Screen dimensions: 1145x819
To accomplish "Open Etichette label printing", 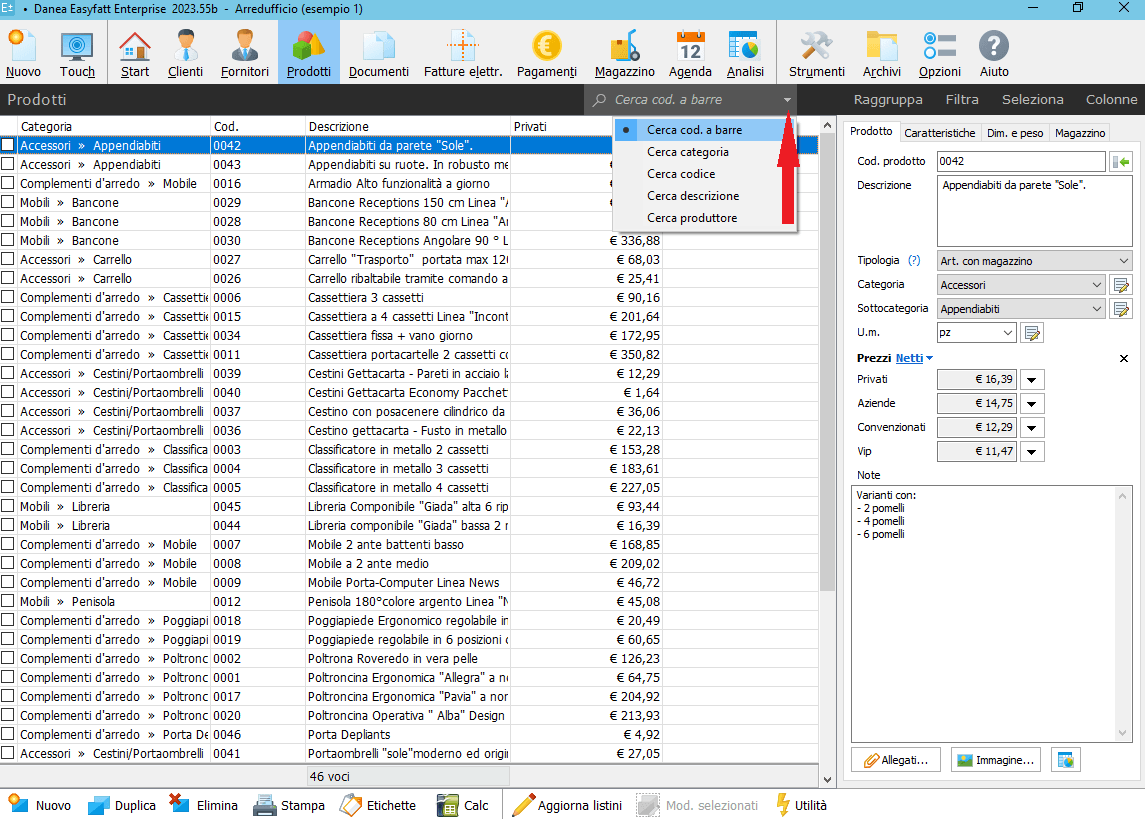I will pyautogui.click(x=378, y=805).
